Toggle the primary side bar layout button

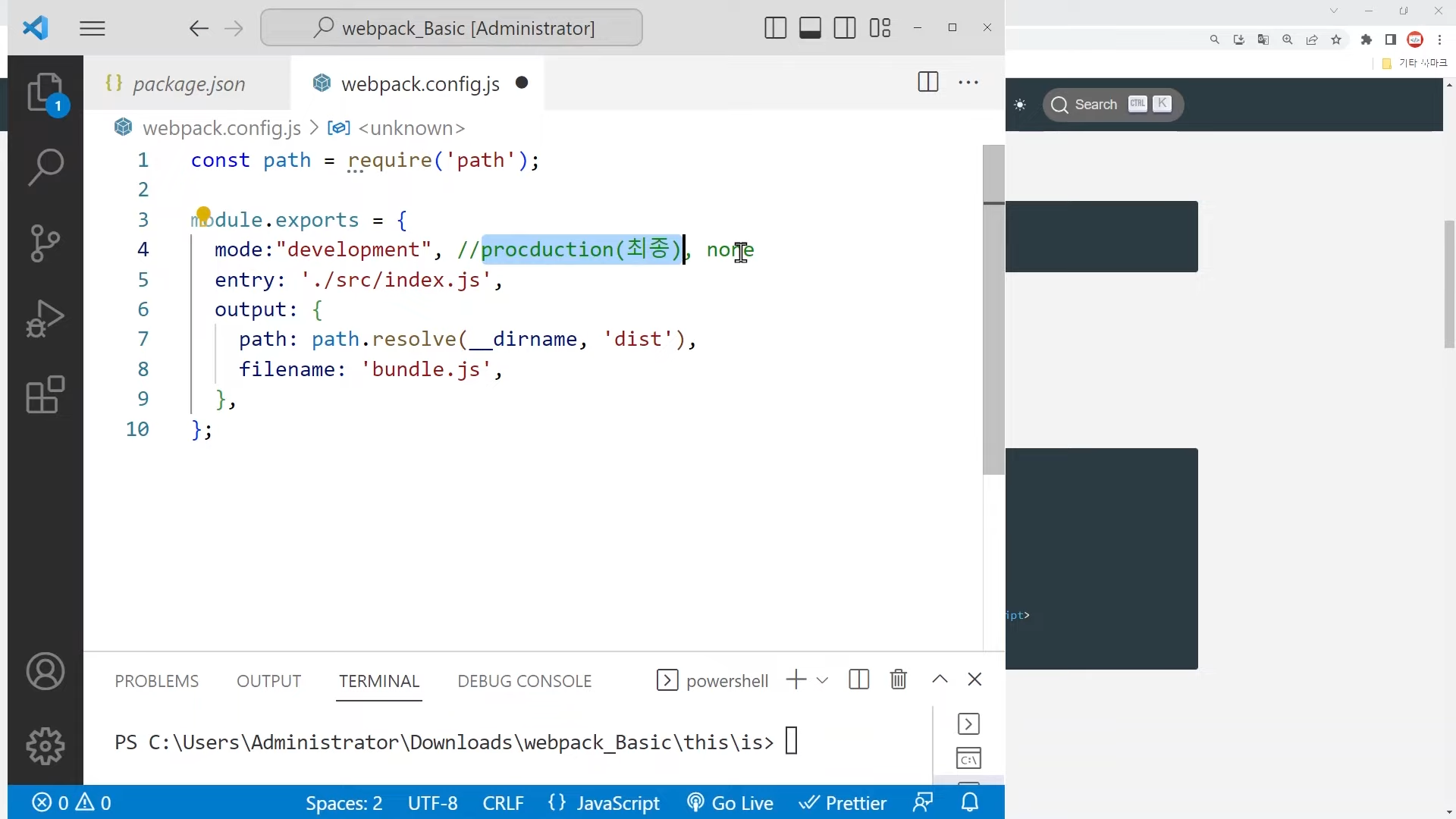[775, 28]
